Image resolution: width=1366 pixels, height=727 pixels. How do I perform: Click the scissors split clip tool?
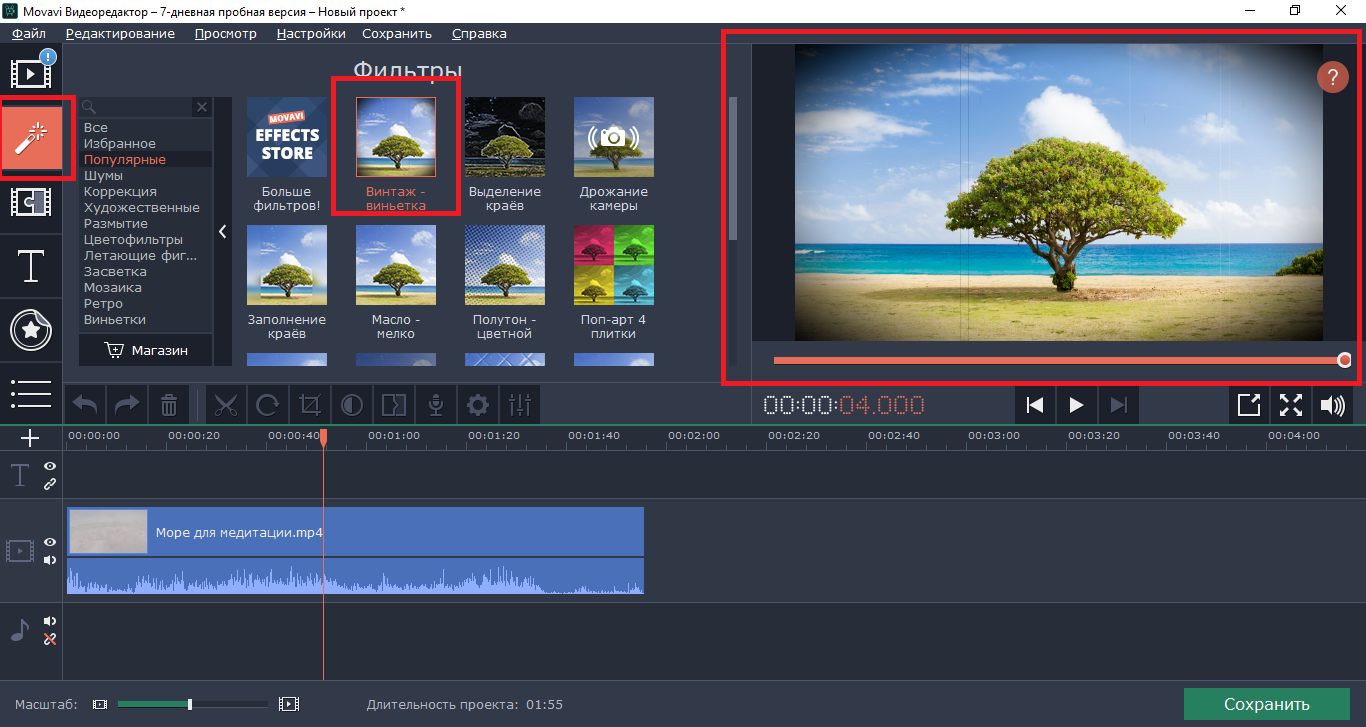coord(226,405)
